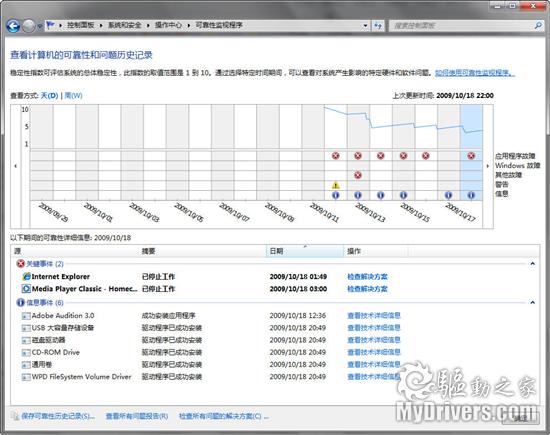The image size is (550, 435).
Task: Sort list by the 摘要 column header
Action: point(203,251)
